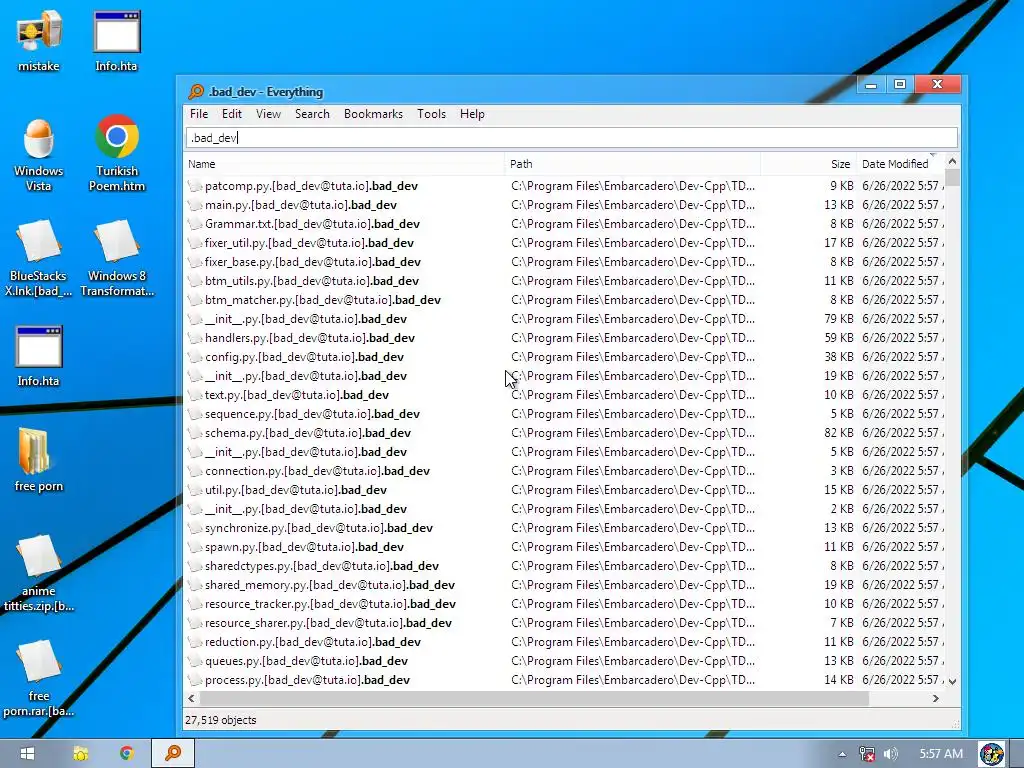
Task: Select util.py.[bad_dev@tuta.io].bad_dev row
Action: click(x=564, y=490)
